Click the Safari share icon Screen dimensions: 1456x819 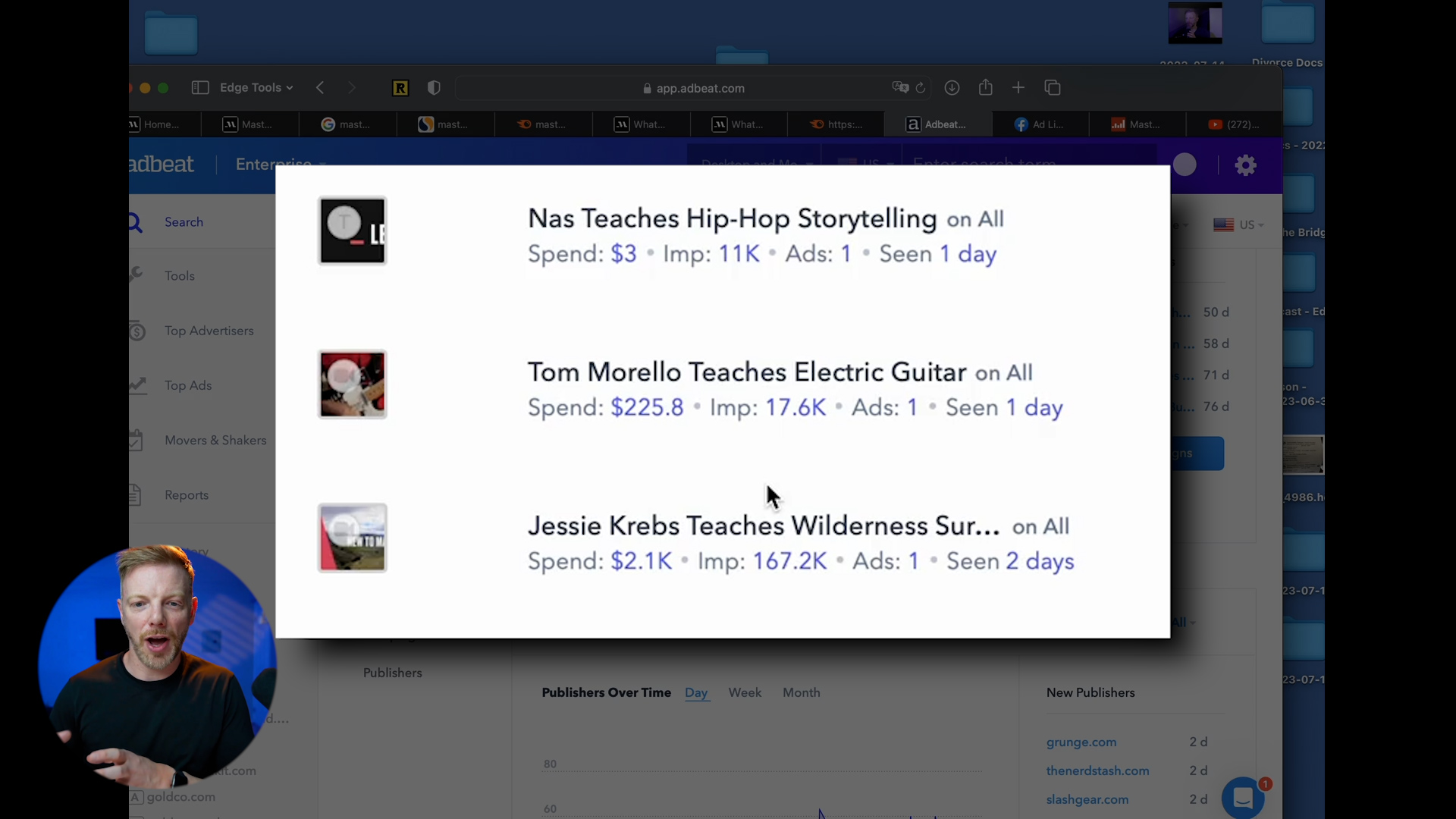[x=985, y=88]
